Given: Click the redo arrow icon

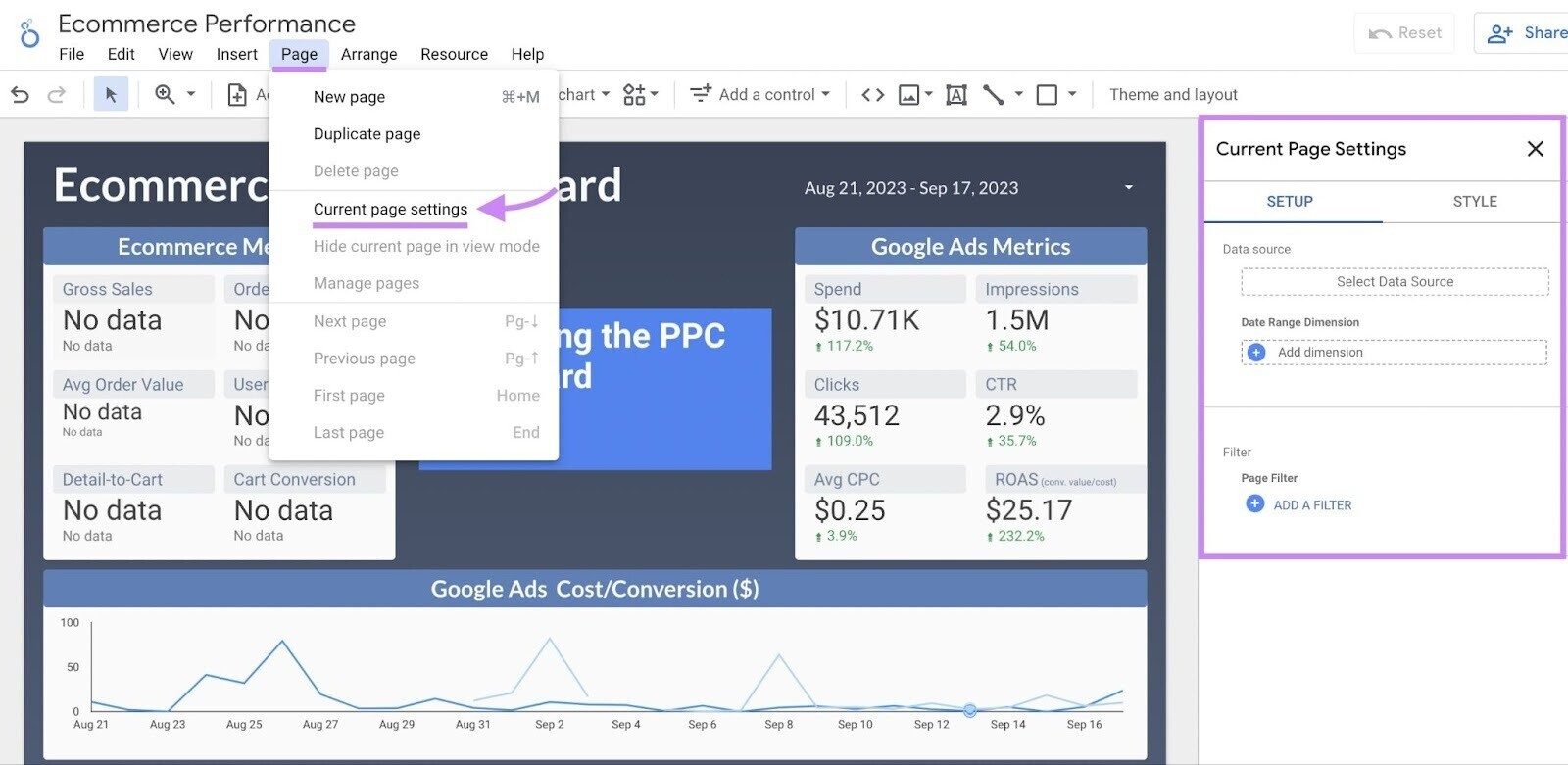Looking at the screenshot, I should point(57,95).
